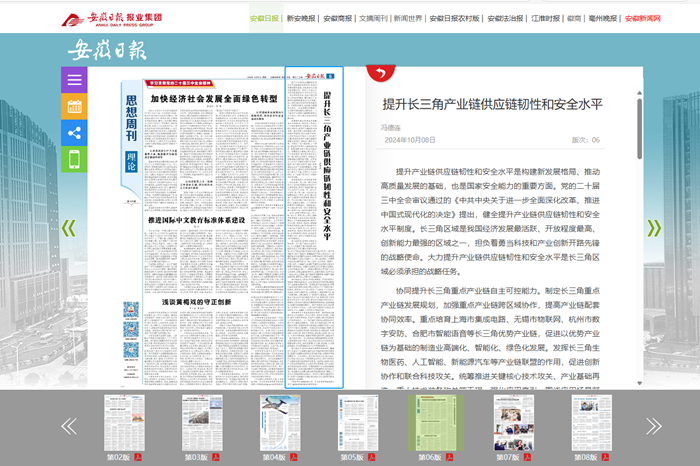Open the 第04版 page thumbnail
Viewport: 700px width, 466px height.
279,421
